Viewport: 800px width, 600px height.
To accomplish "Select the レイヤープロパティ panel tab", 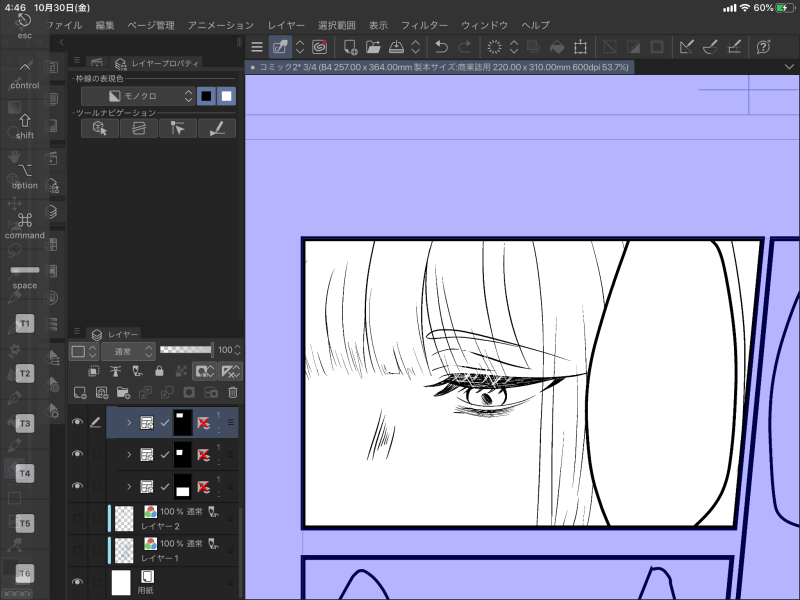I will coord(157,63).
